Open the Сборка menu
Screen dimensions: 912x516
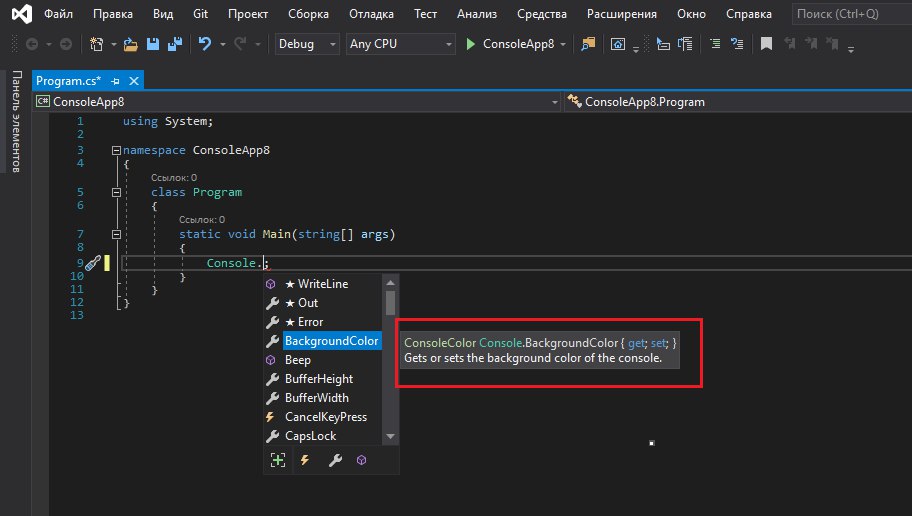(x=308, y=13)
